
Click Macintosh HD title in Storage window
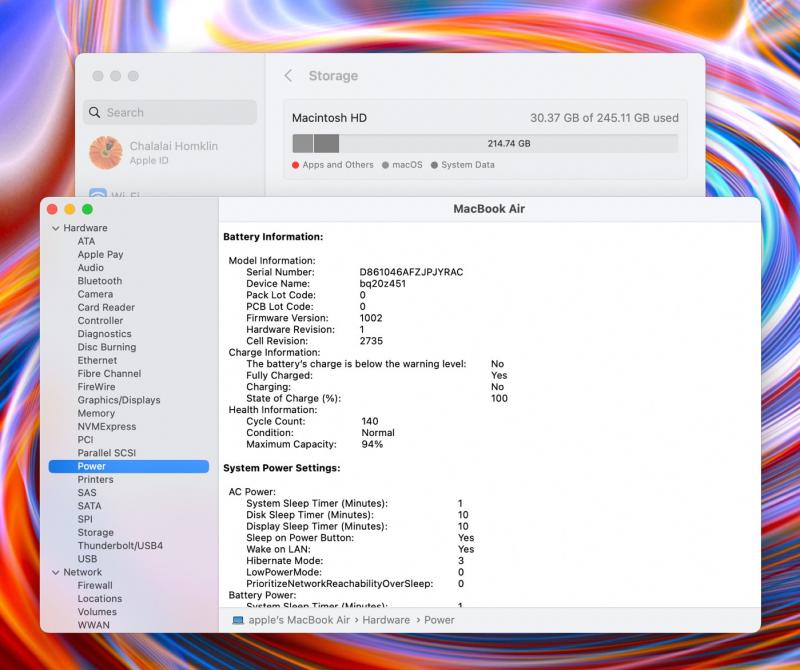(x=330, y=118)
